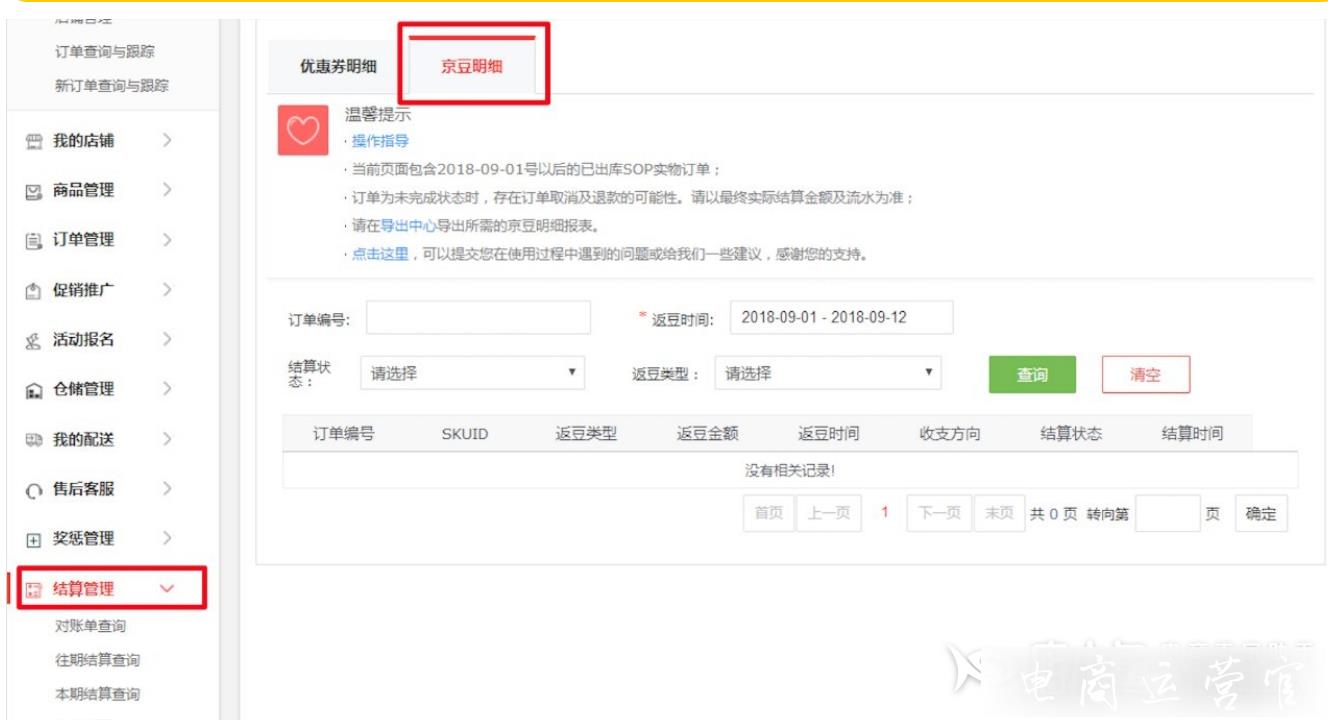Click the 上一页 pagination button
This screenshot has width=1328, height=720.
point(829,514)
